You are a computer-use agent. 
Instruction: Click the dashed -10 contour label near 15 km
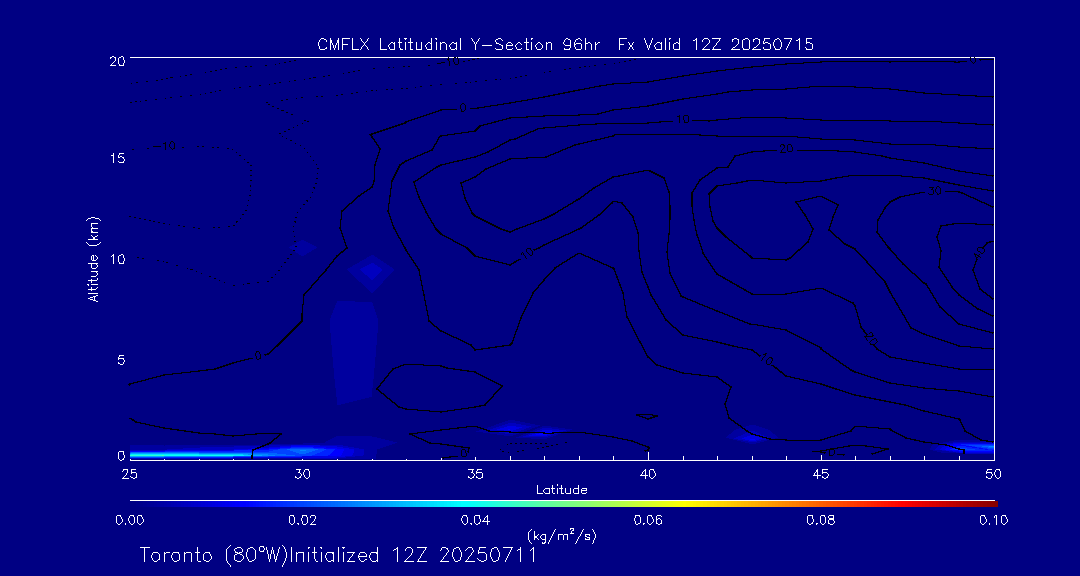tap(165, 146)
